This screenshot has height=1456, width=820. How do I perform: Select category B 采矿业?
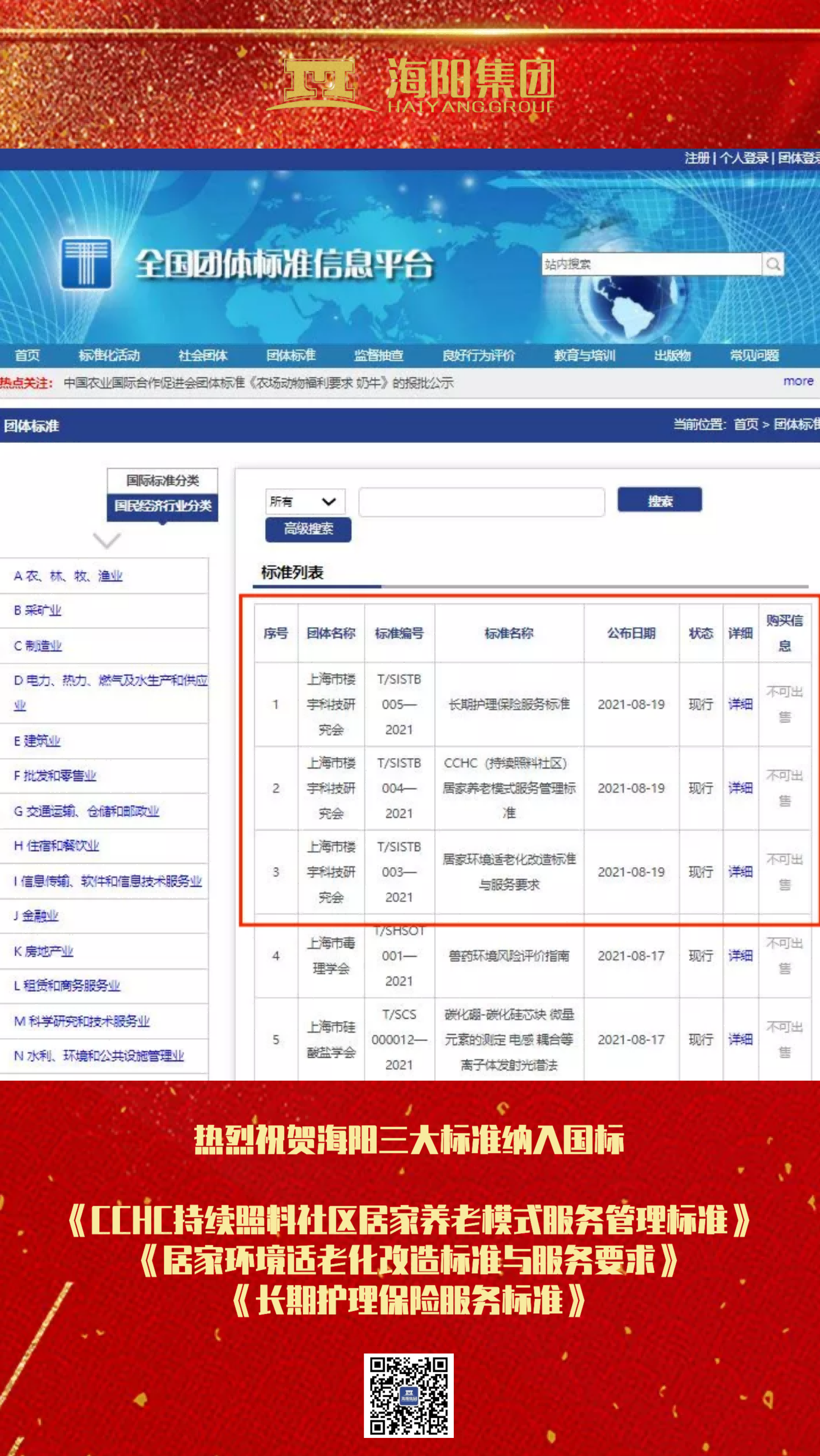tap(37, 610)
